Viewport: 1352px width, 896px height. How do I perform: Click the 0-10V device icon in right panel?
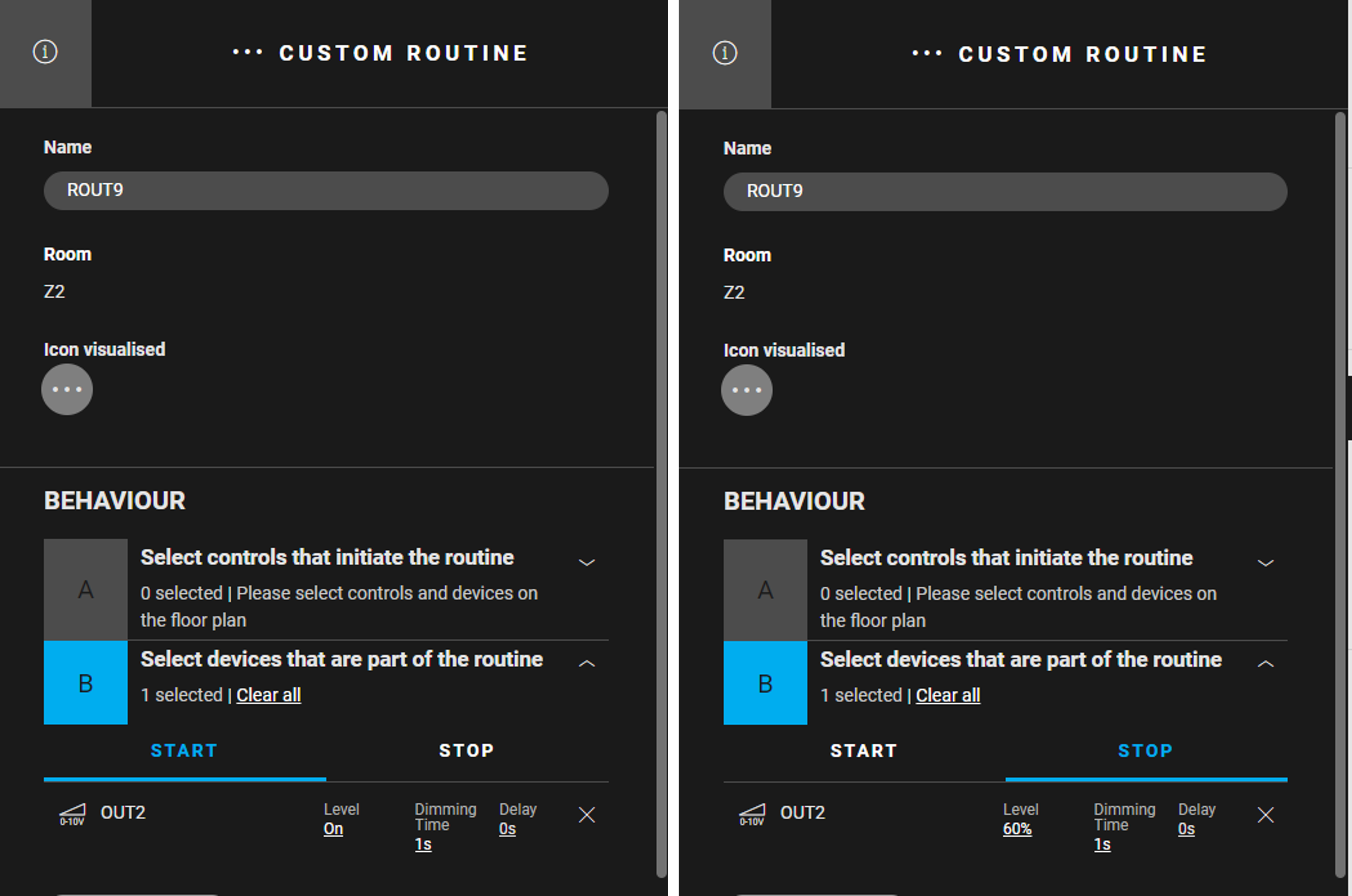click(751, 814)
